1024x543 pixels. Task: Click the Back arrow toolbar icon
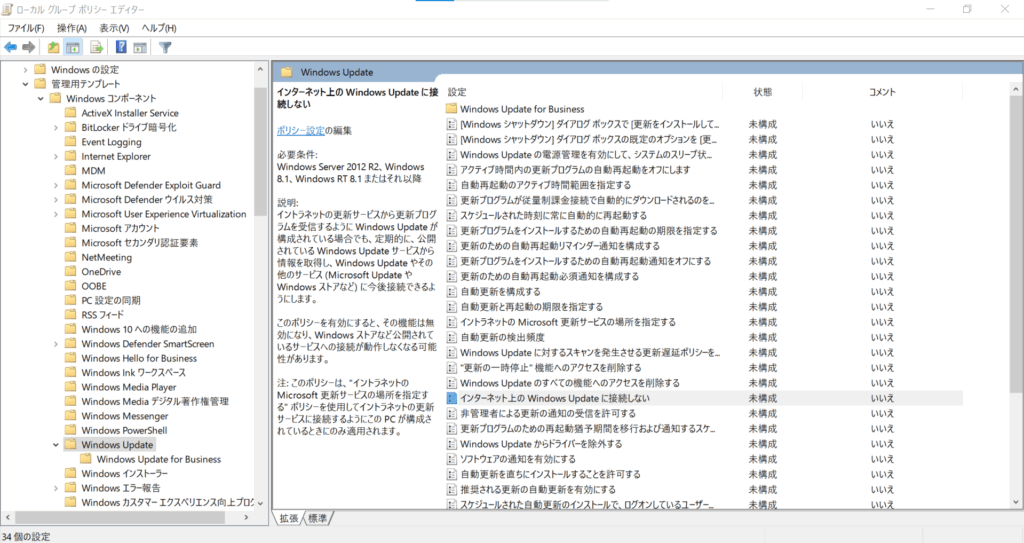(11, 47)
